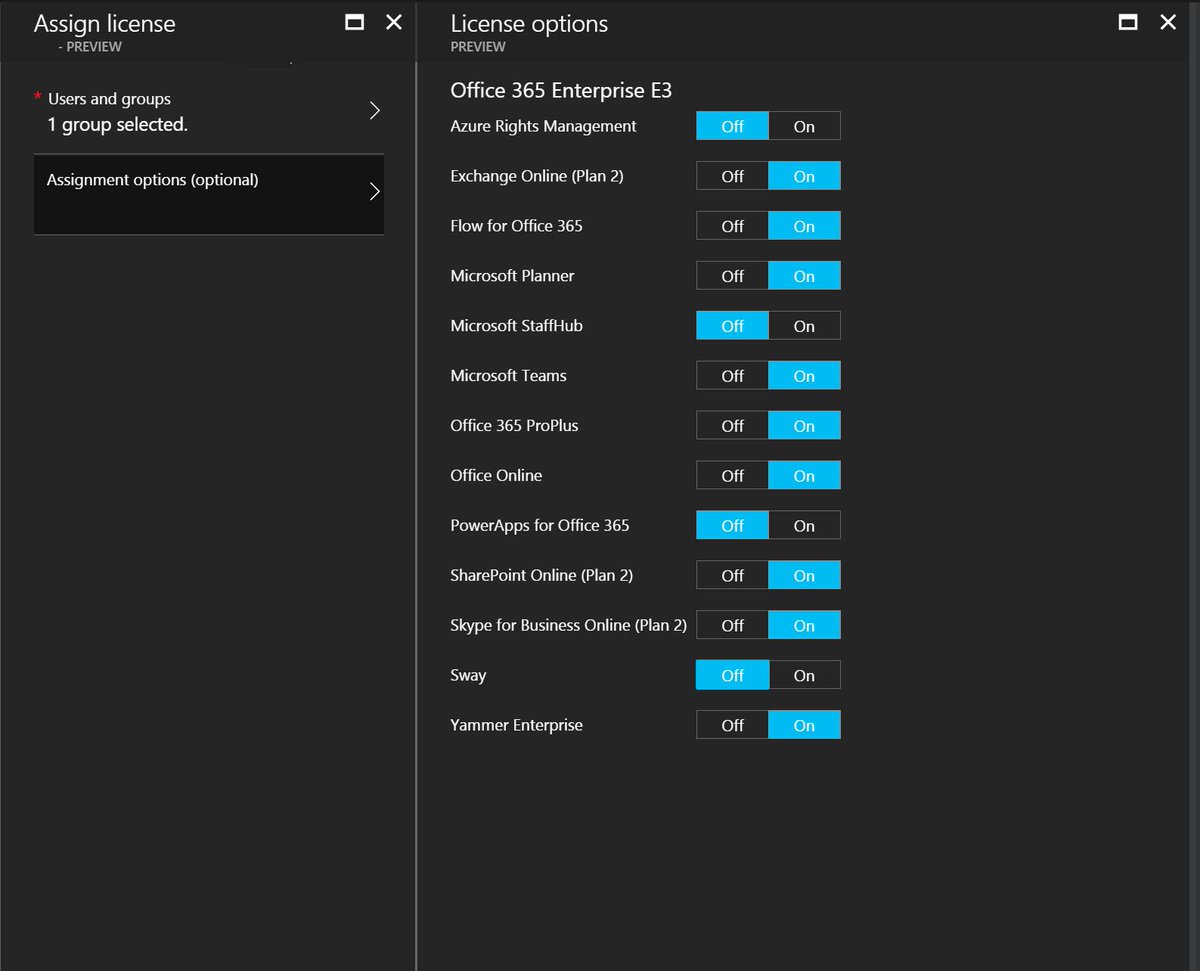Disable Flow for Office 365
The height and width of the screenshot is (971, 1200).
pos(732,226)
